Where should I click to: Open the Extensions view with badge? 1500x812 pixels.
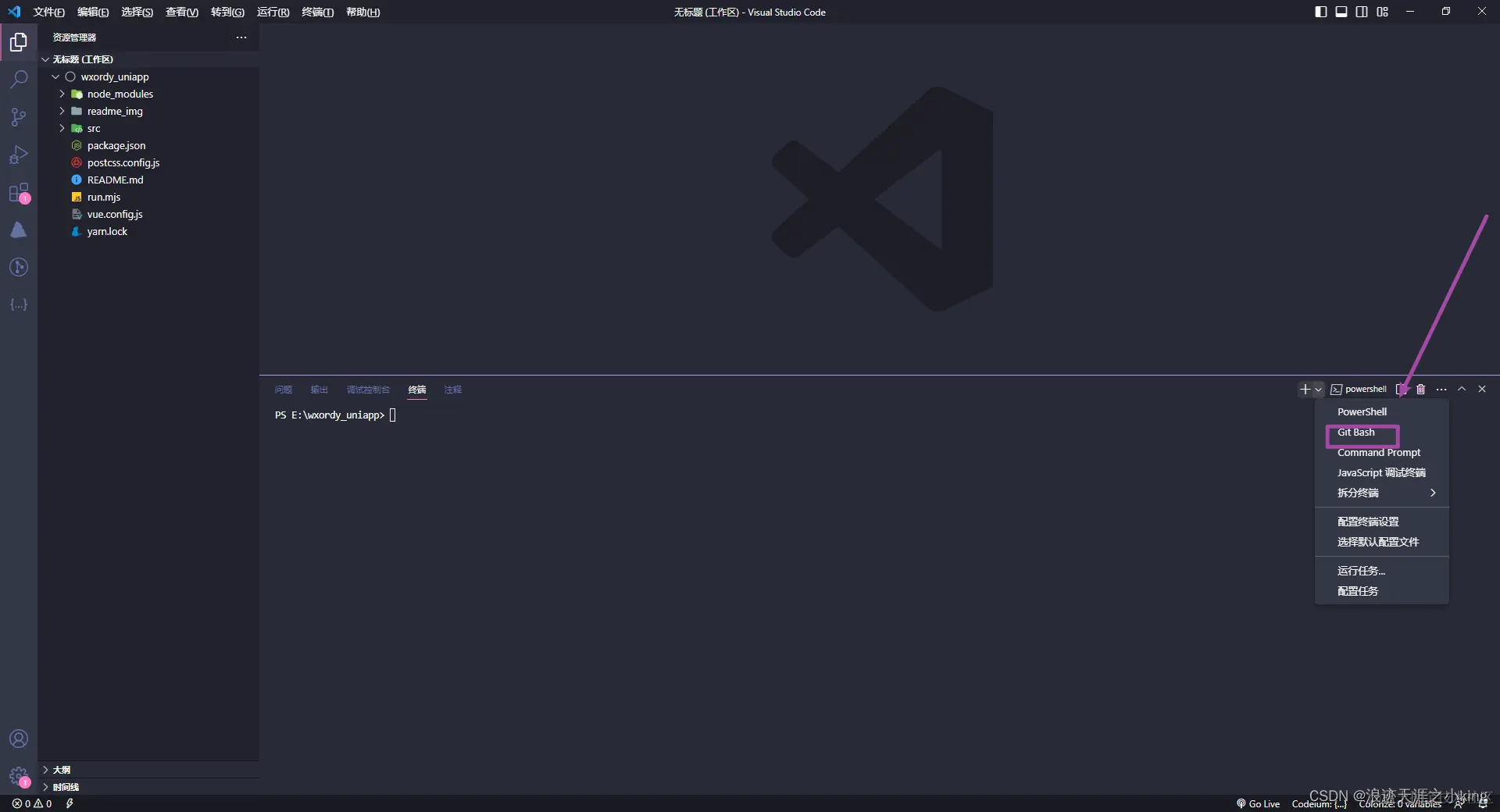coord(19,192)
